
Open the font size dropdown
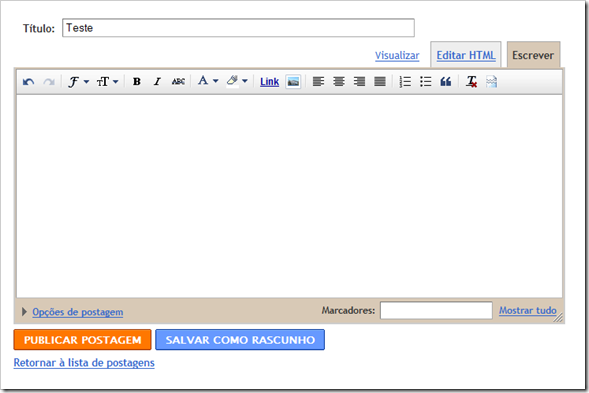(107, 82)
